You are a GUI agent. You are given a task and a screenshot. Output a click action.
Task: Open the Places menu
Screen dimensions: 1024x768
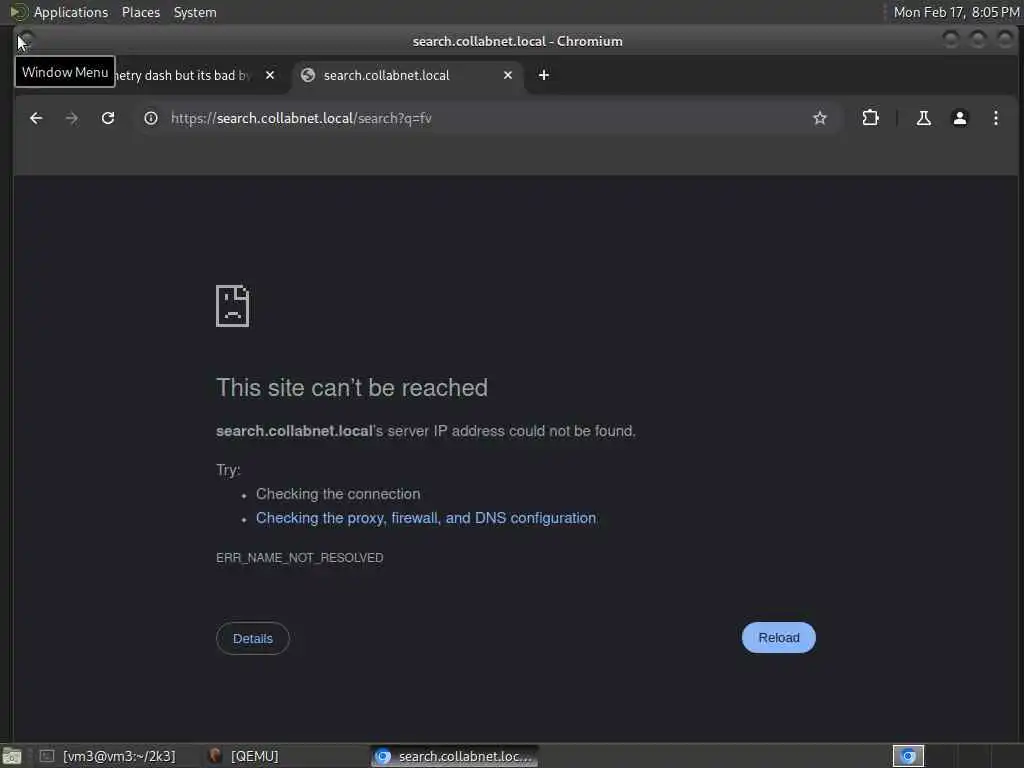141,12
